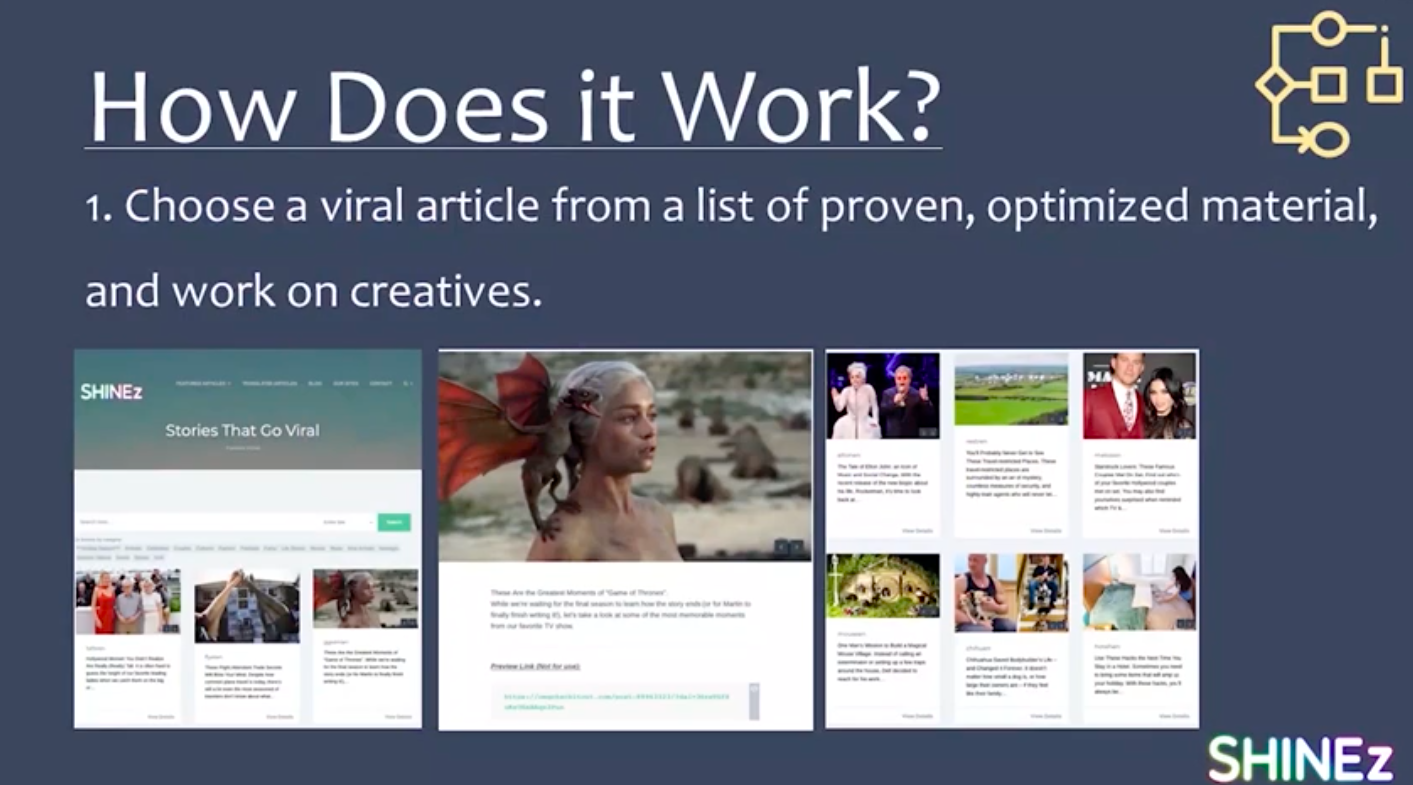Click View Details on mouse village card
Viewport: 1413px width, 785px height.
pyautogui.click(x=918, y=716)
